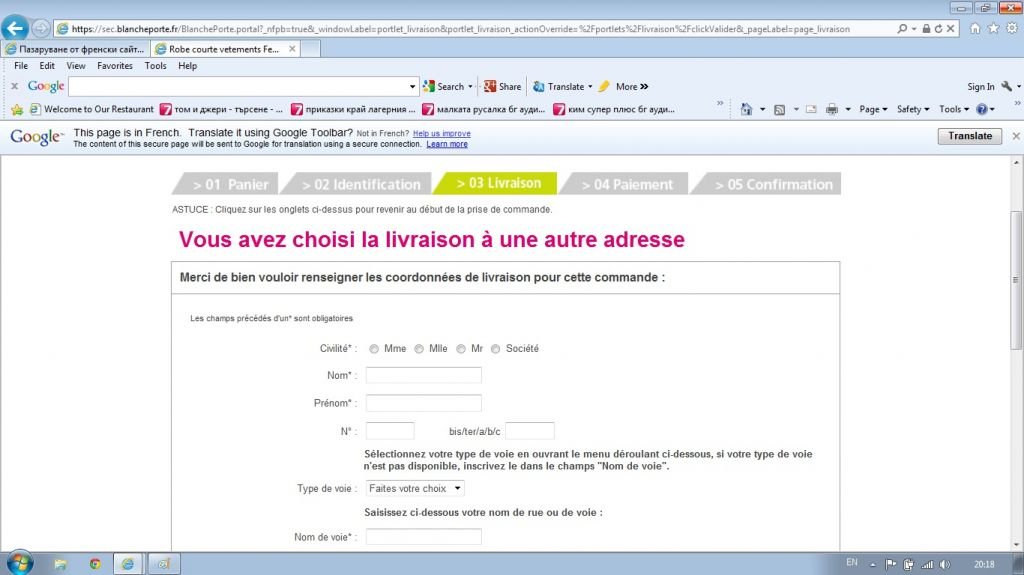Viewport: 1024px width, 575px height.
Task: Refresh the page with the reload icon
Action: click(940, 29)
